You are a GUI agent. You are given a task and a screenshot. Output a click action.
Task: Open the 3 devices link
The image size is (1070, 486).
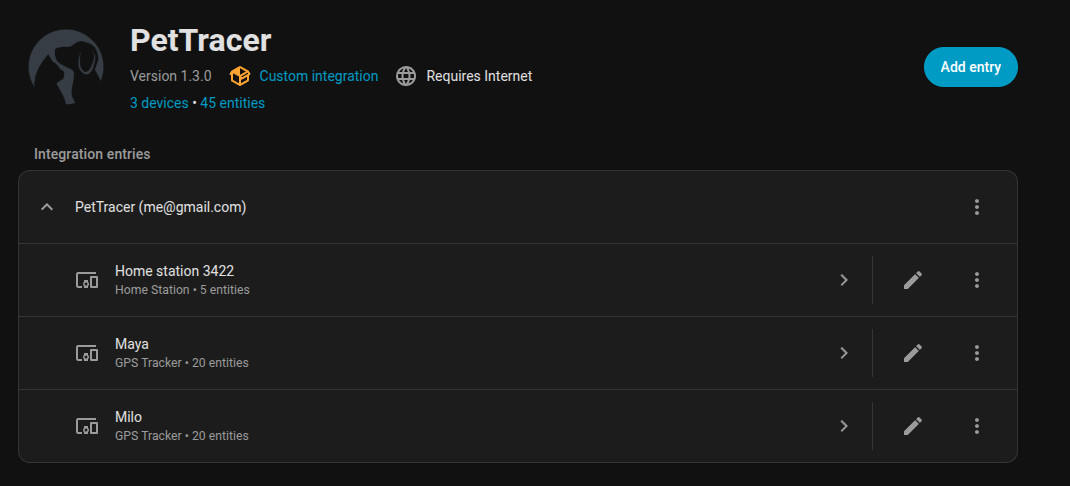(x=159, y=103)
